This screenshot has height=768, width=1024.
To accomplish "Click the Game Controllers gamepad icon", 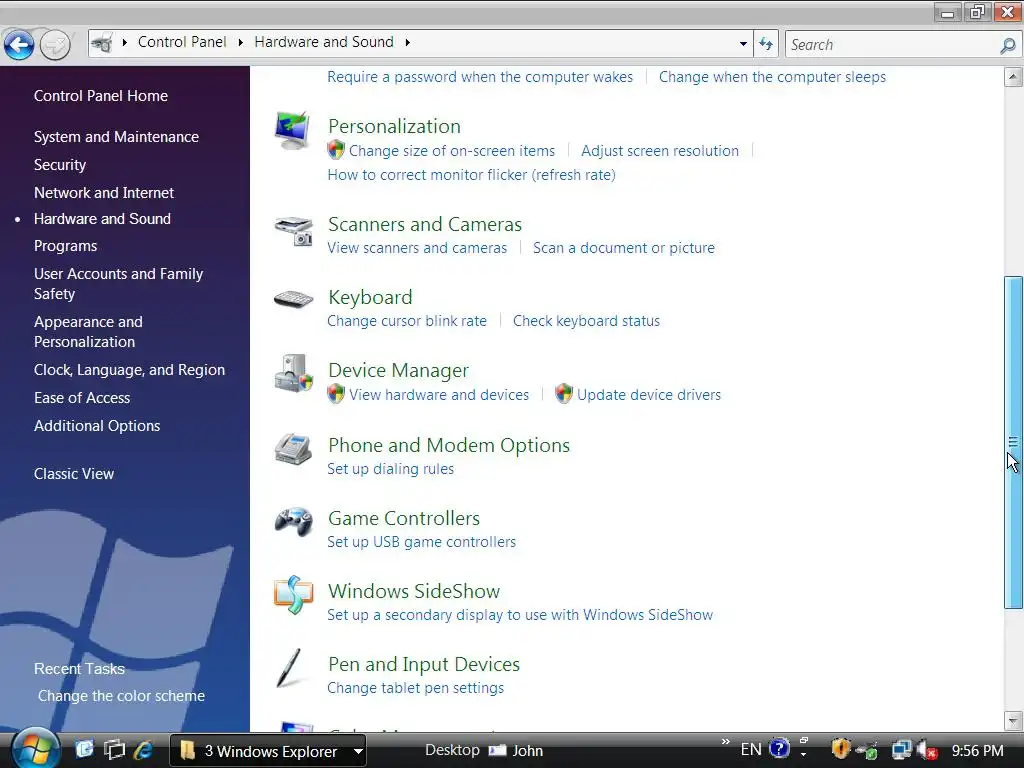I will (x=294, y=522).
